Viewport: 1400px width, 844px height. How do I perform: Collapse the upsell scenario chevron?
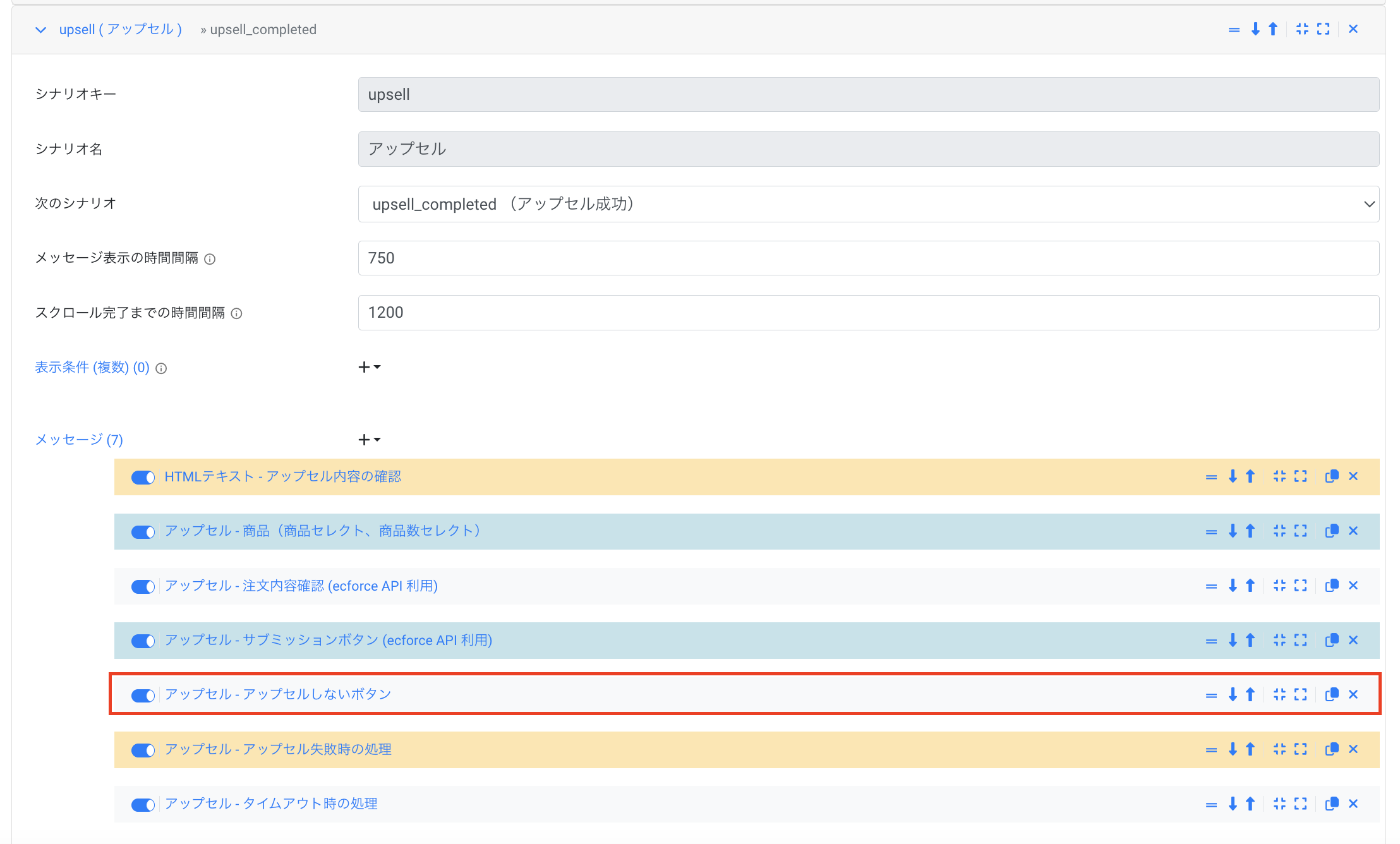point(41,30)
